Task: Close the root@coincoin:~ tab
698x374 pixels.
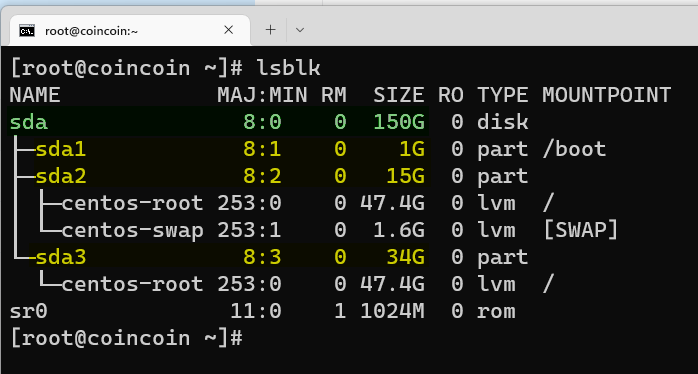Action: [x=228, y=30]
